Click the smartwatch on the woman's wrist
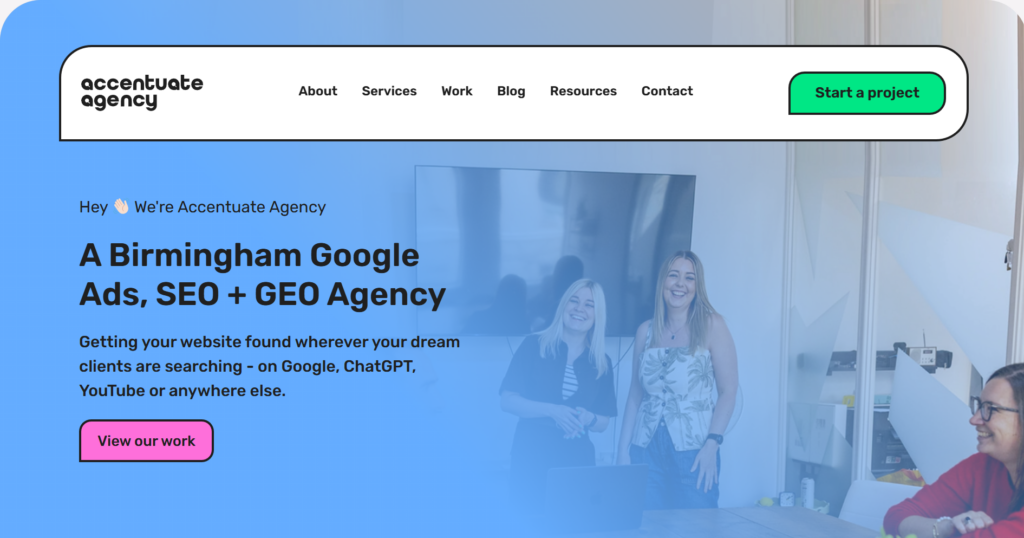This screenshot has height=538, width=1024. click(715, 439)
